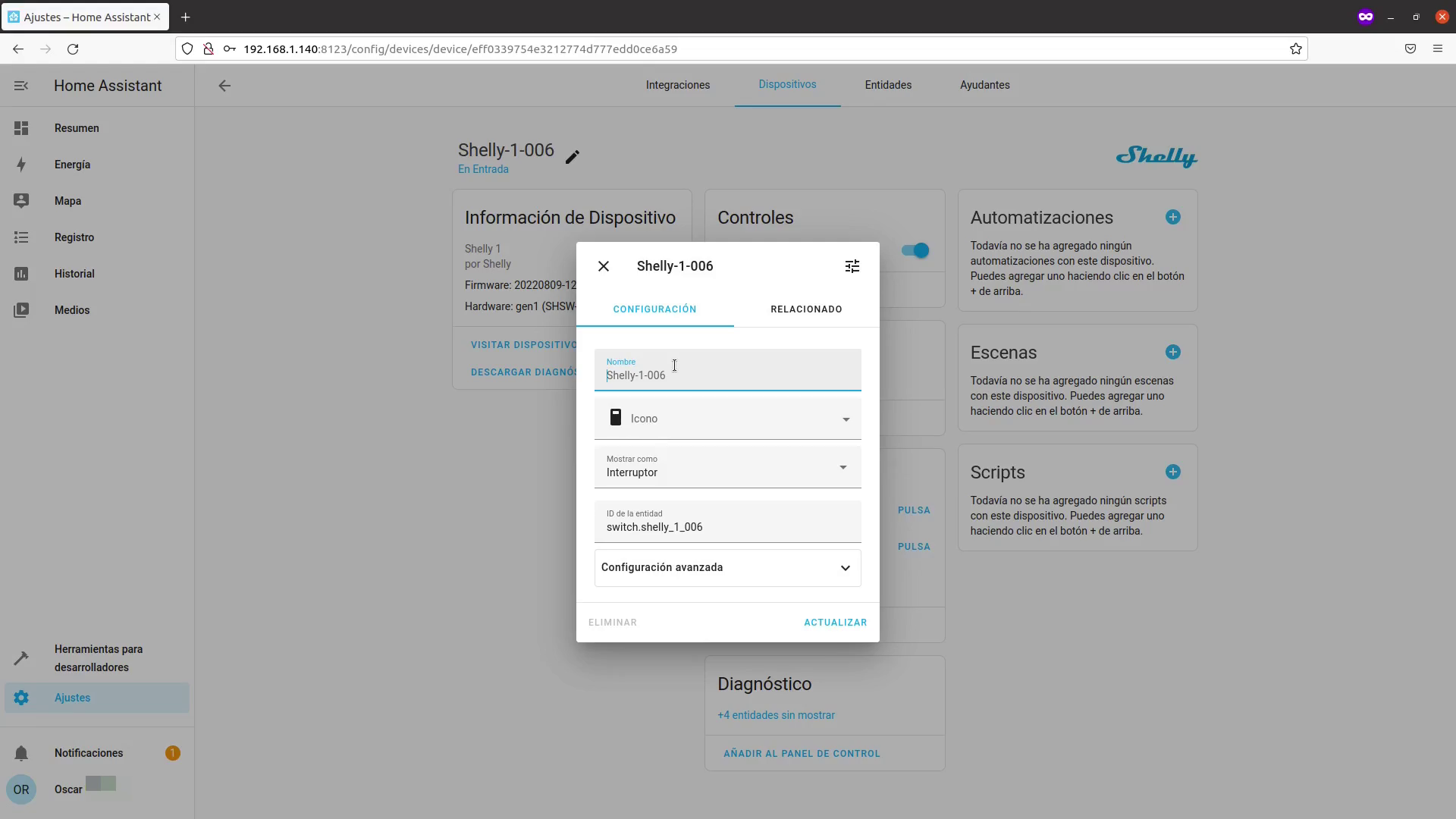Open Energía in the sidebar
Image resolution: width=1456 pixels, height=819 pixels.
(73, 165)
